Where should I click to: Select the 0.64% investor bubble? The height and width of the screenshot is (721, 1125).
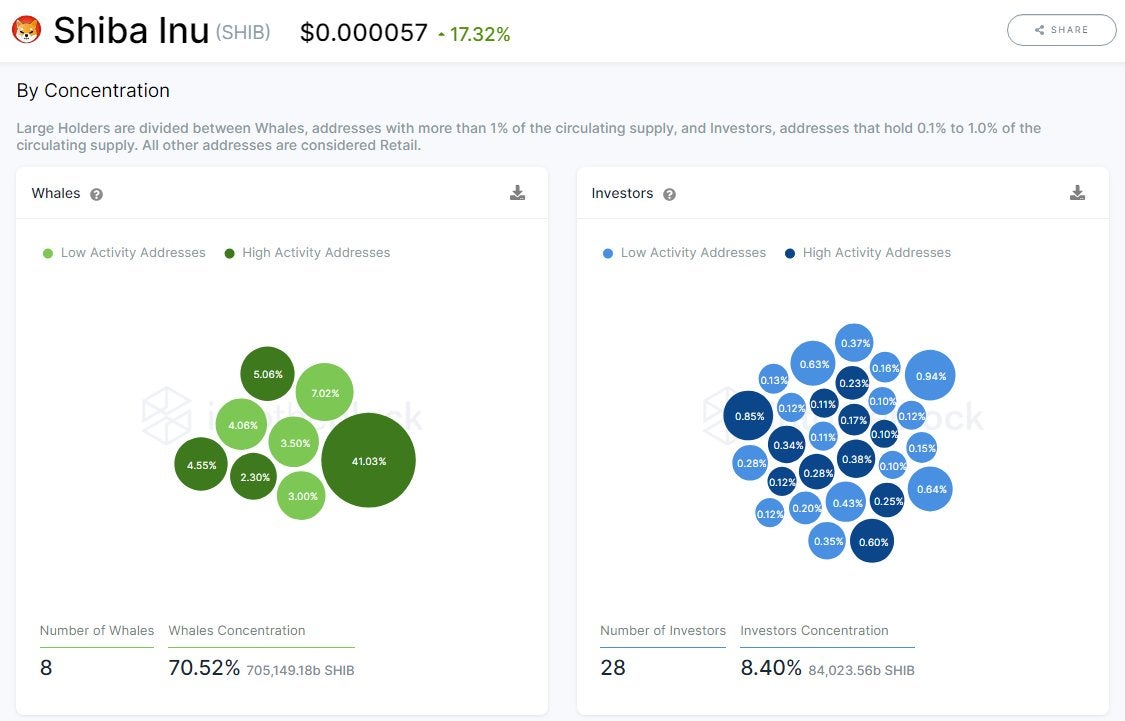(931, 489)
